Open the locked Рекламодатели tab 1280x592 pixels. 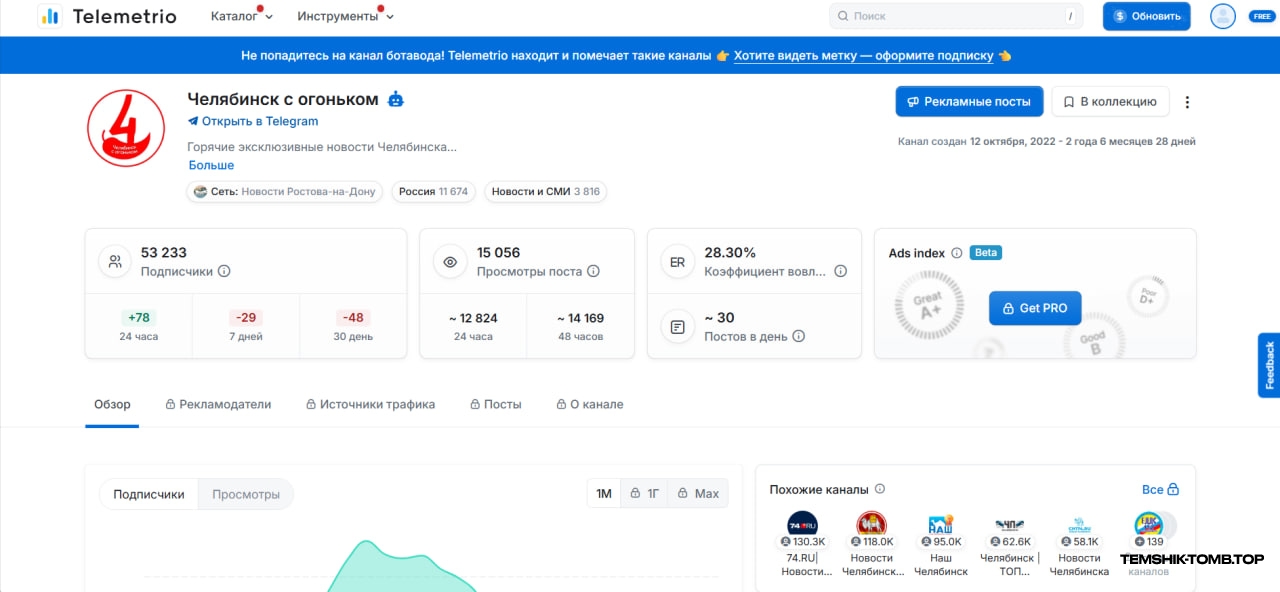click(x=218, y=404)
